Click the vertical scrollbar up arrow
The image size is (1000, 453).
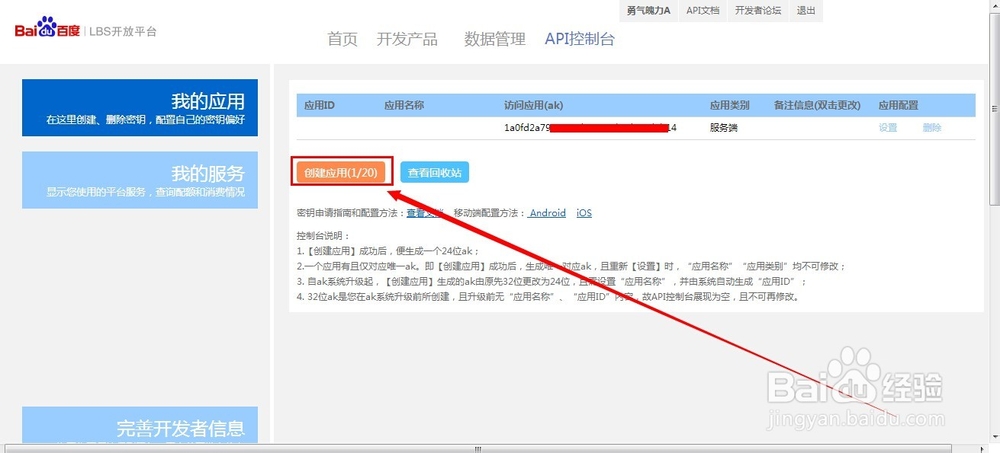[x=994, y=5]
